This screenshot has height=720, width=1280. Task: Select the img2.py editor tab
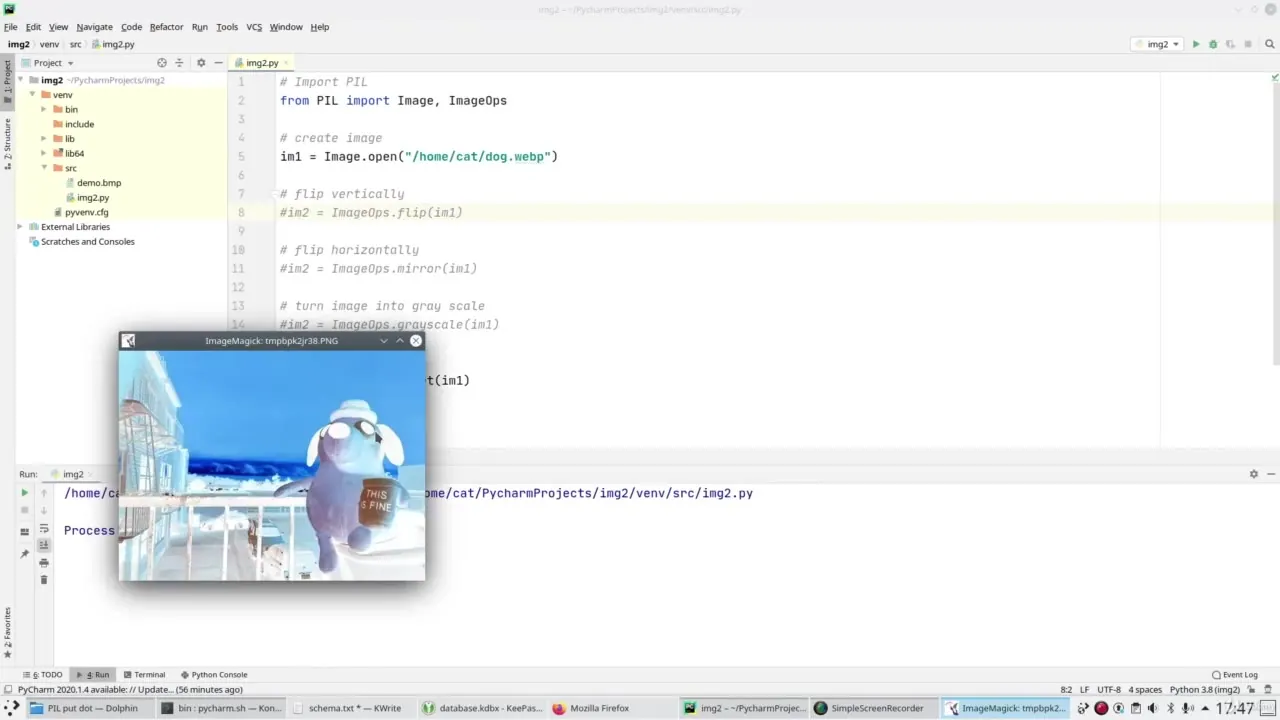[x=262, y=63]
